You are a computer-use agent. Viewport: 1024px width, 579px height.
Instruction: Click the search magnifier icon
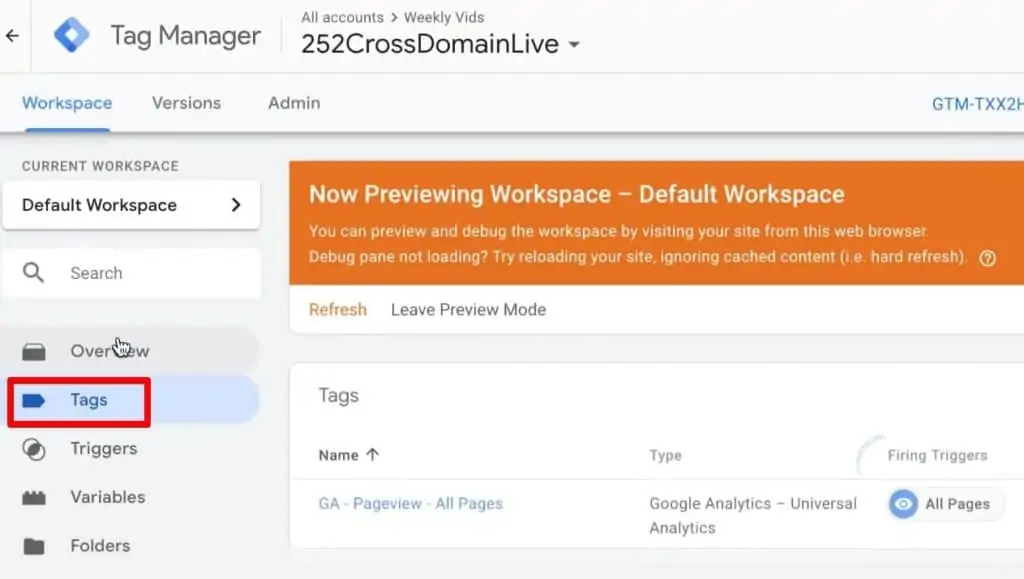32,272
